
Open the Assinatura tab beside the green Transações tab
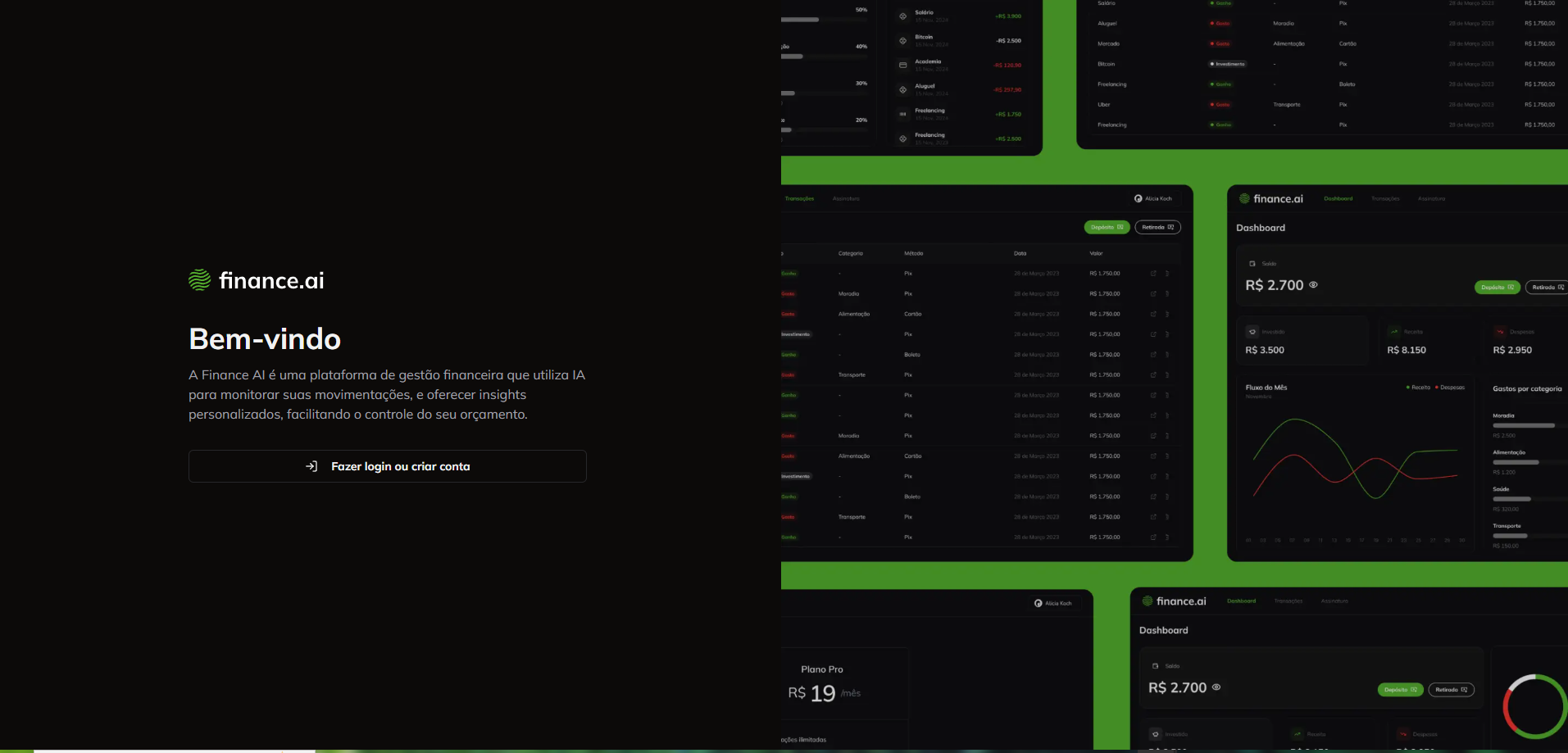click(x=846, y=198)
